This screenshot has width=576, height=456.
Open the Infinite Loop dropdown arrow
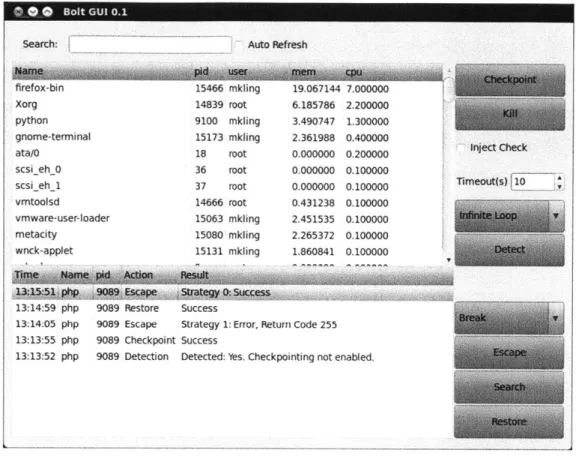[556, 216]
